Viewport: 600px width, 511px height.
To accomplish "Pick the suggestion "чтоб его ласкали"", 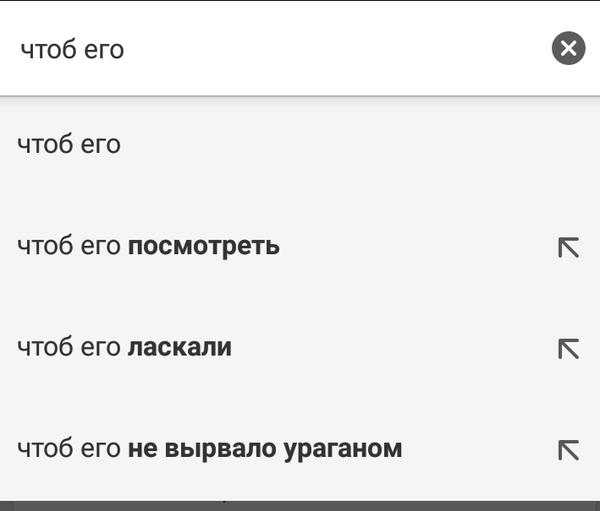I will (125, 348).
